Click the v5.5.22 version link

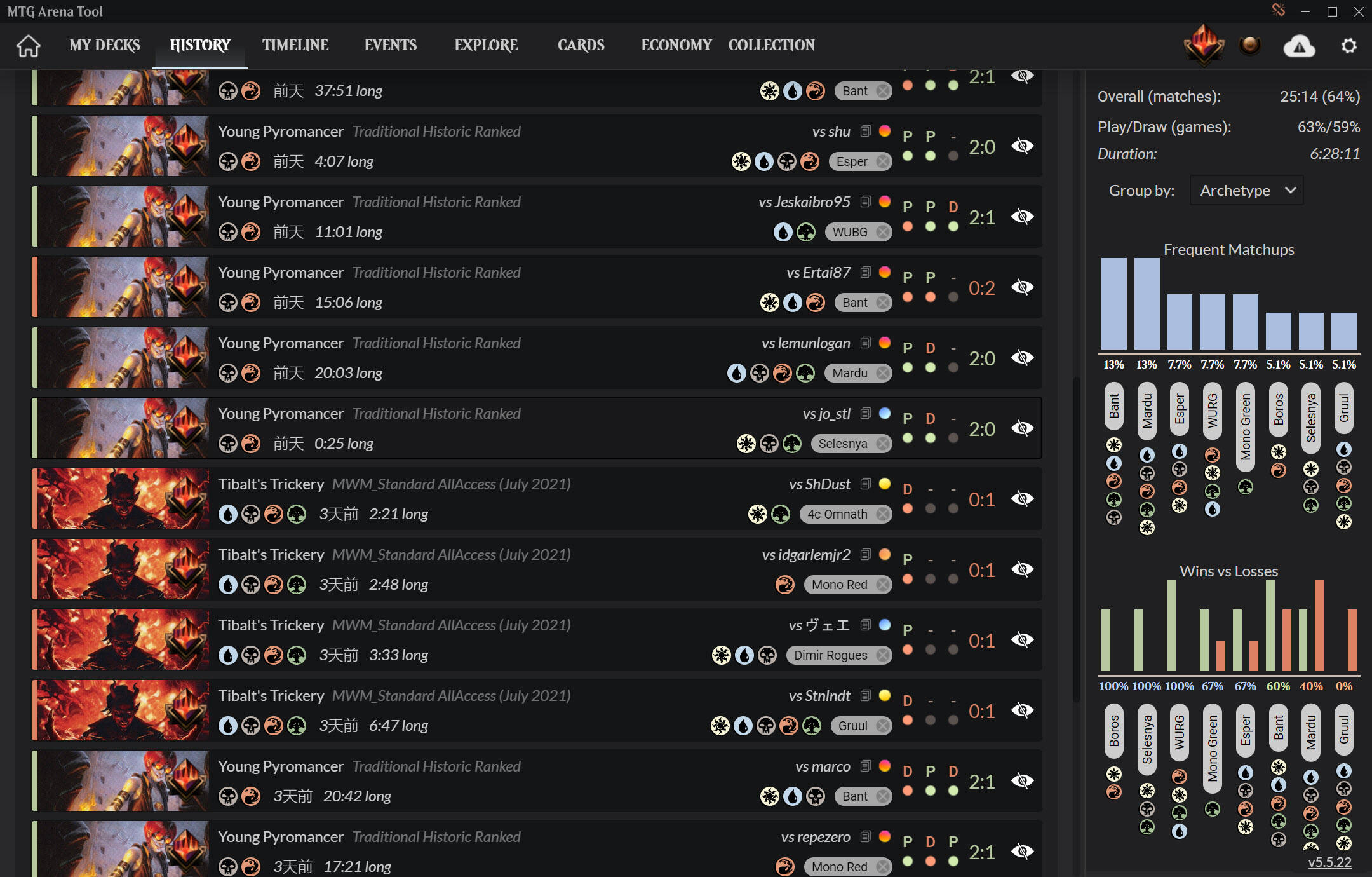[1329, 862]
